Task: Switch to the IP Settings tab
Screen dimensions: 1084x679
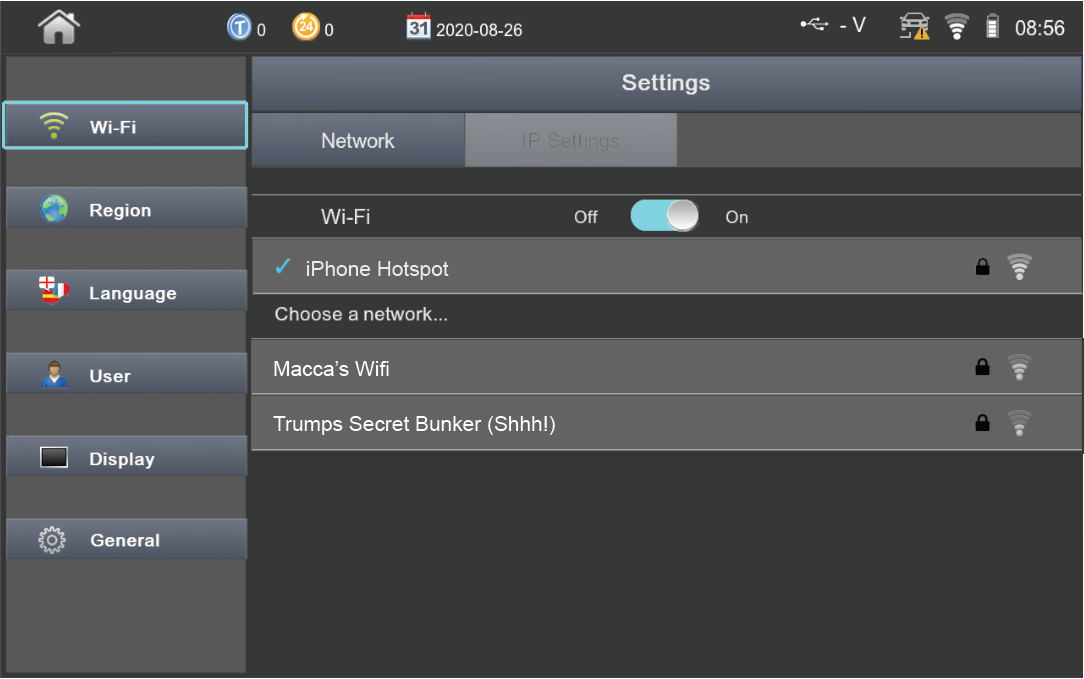Action: point(570,141)
